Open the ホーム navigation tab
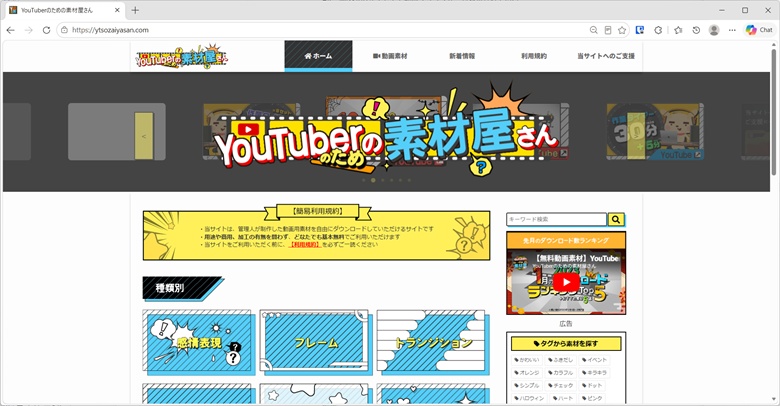The height and width of the screenshot is (406, 780). pyautogui.click(x=318, y=56)
